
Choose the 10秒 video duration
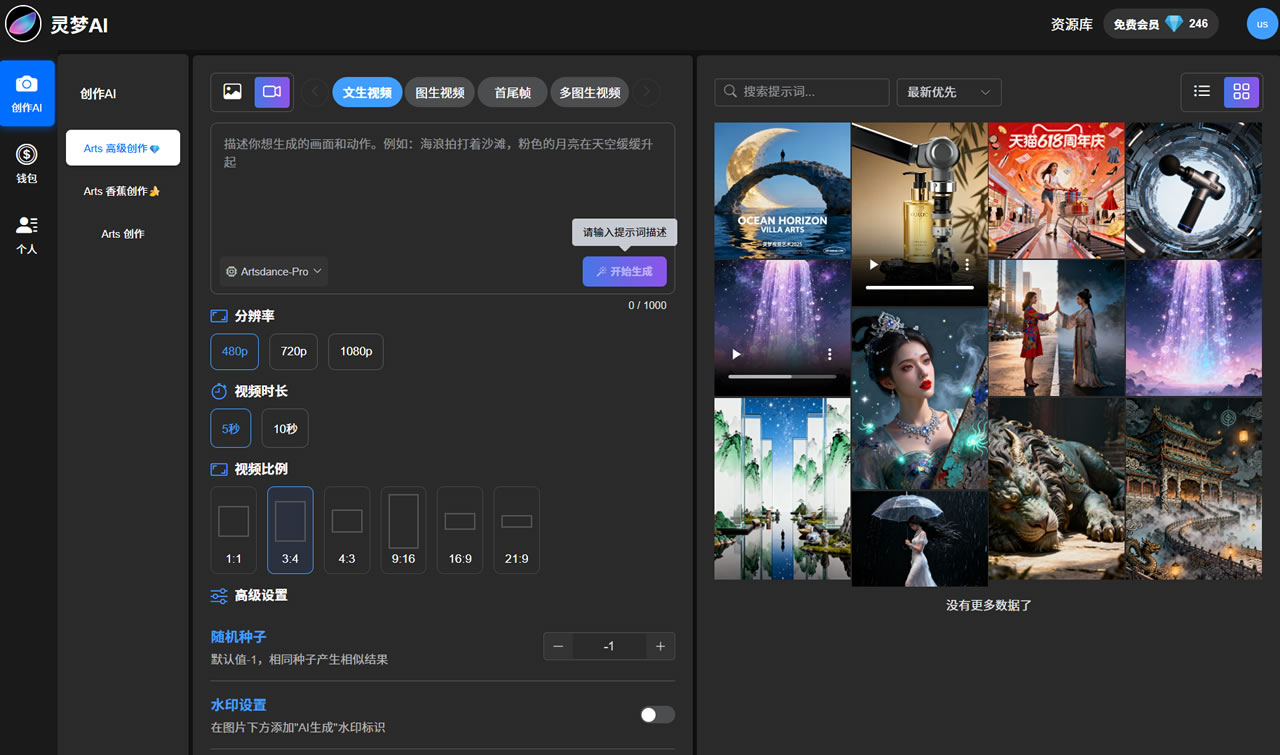coord(285,429)
